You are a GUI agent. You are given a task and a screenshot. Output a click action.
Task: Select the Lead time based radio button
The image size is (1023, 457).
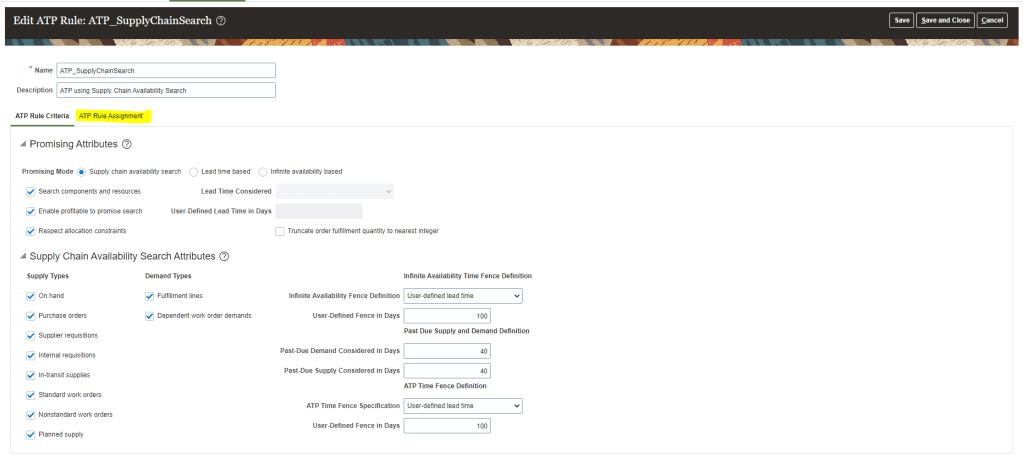pos(194,171)
